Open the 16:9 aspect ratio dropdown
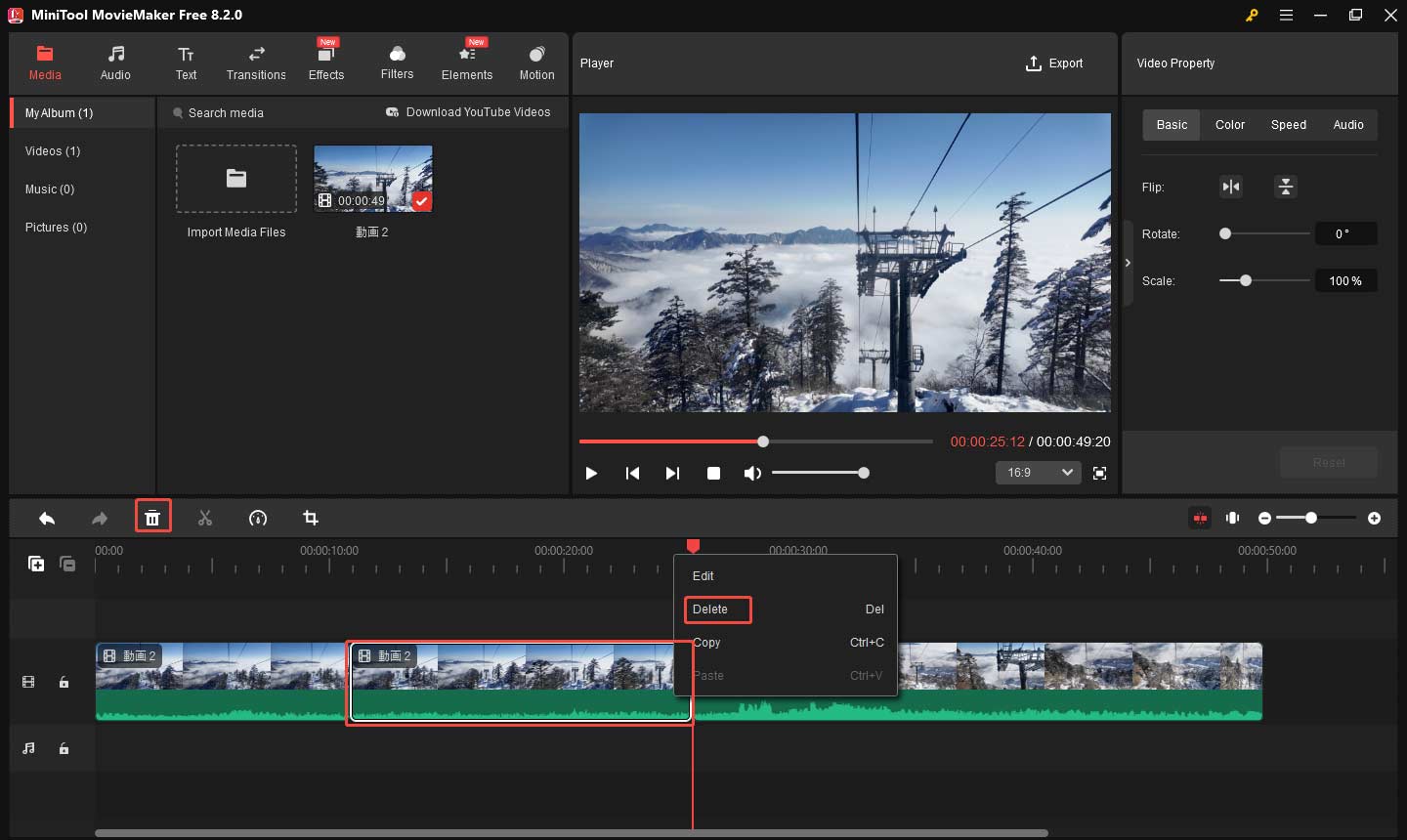1407x840 pixels. click(x=1038, y=473)
